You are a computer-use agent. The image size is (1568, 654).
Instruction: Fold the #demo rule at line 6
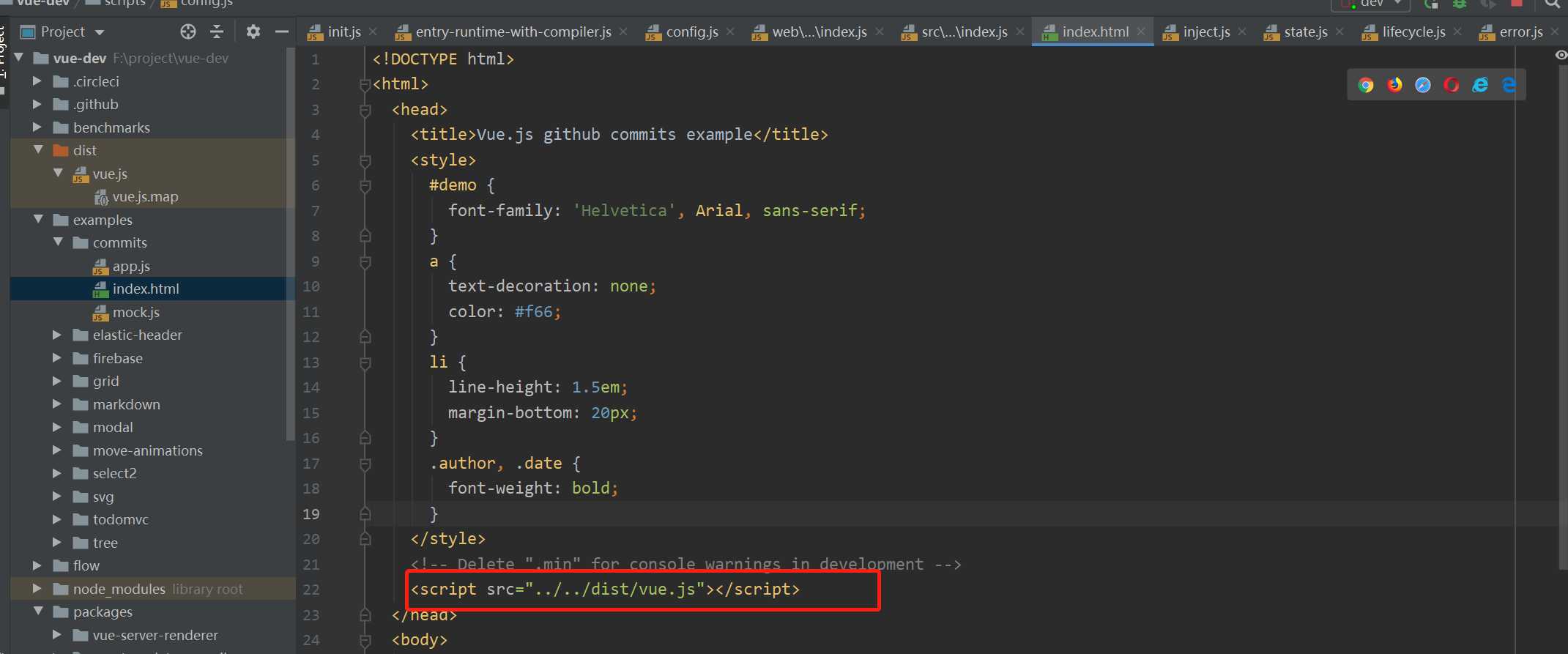(365, 185)
